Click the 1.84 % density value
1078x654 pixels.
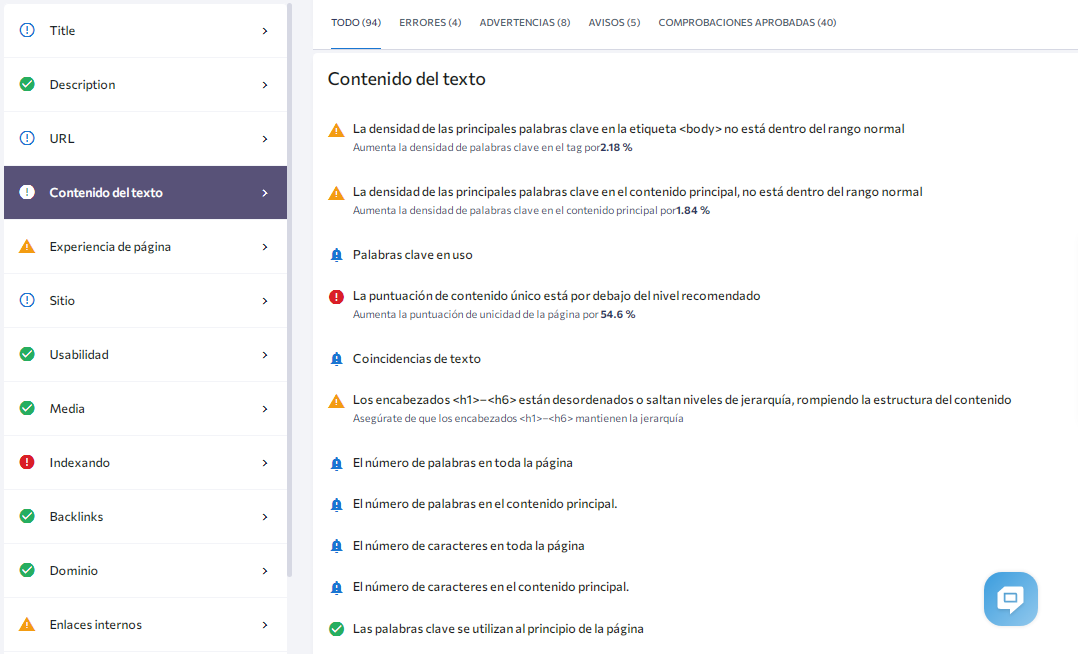tap(693, 210)
